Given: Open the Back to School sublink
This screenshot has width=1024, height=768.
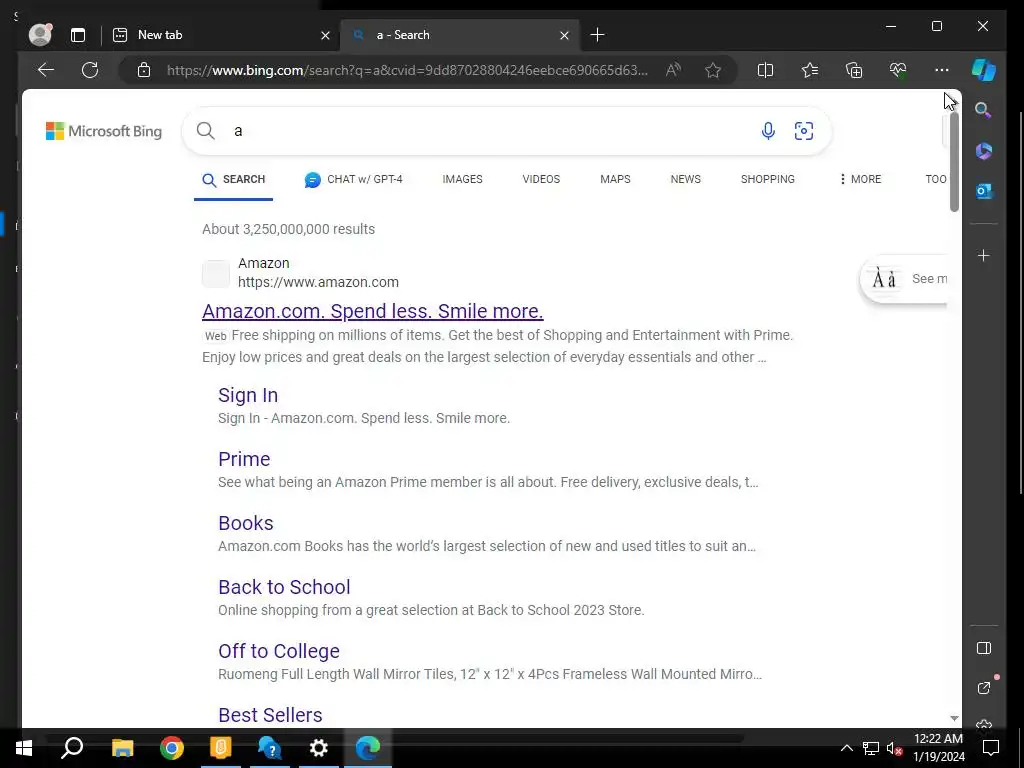Looking at the screenshot, I should (x=284, y=587).
